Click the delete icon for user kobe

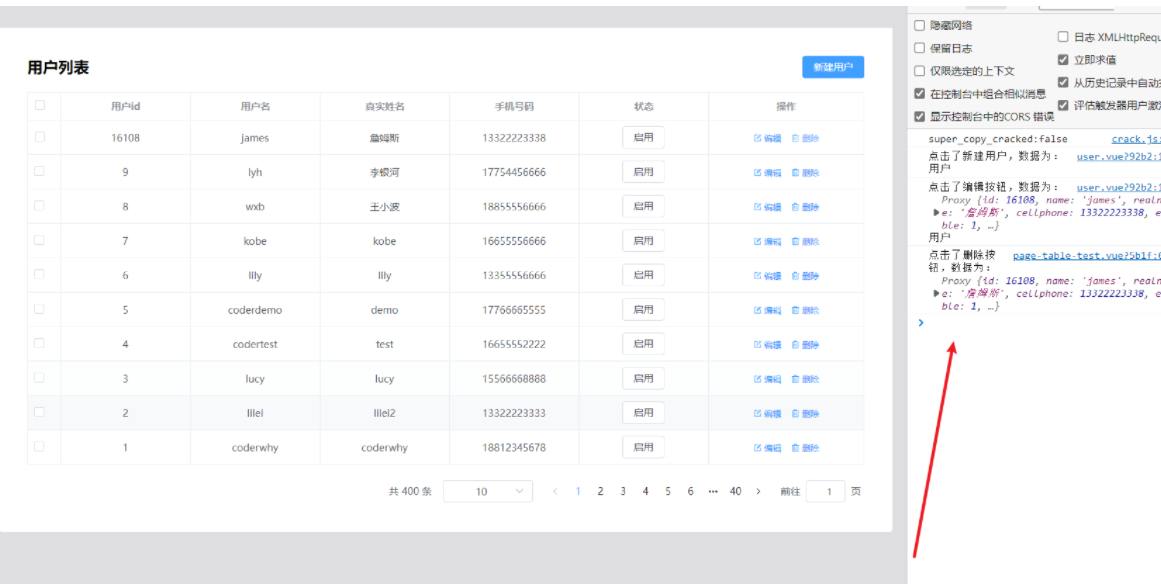[x=796, y=241]
